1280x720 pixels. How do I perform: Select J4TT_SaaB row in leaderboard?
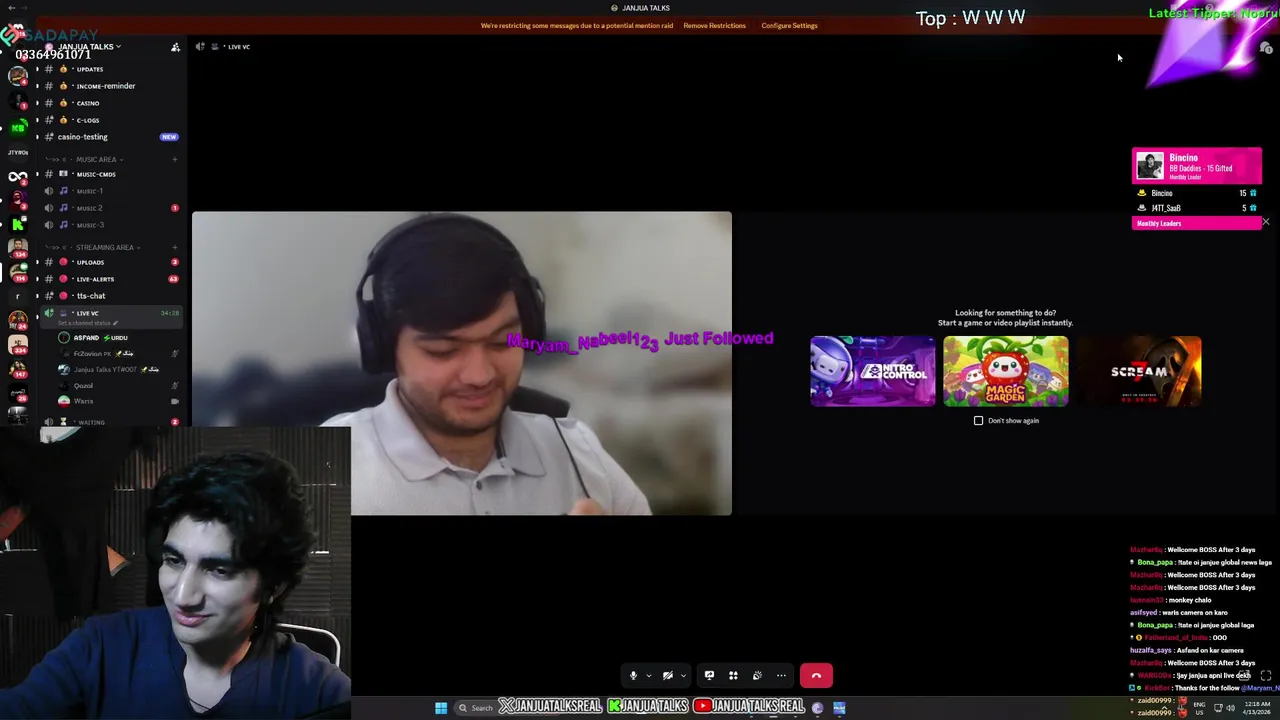tap(1196, 208)
